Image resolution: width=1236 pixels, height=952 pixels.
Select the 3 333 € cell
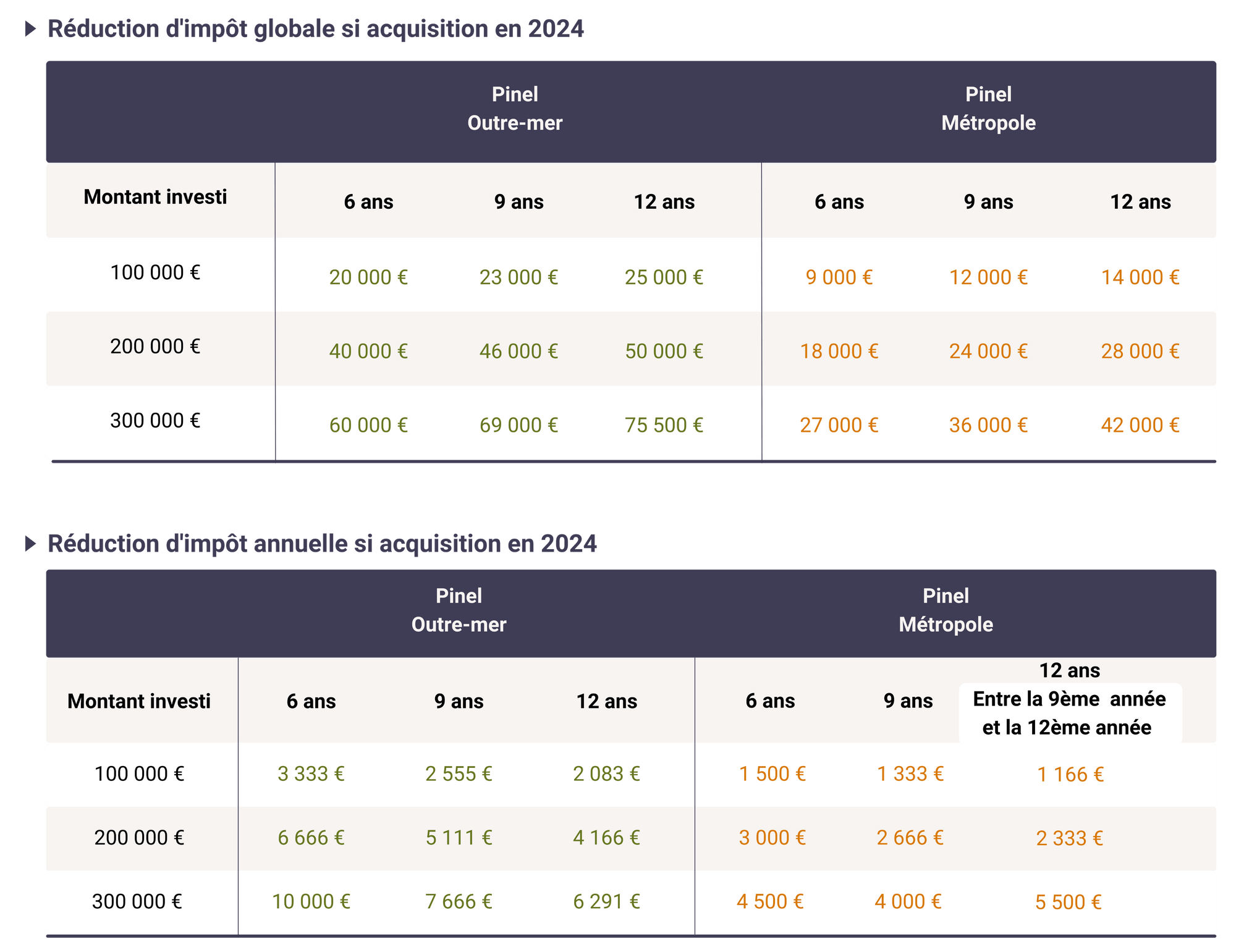(x=311, y=773)
